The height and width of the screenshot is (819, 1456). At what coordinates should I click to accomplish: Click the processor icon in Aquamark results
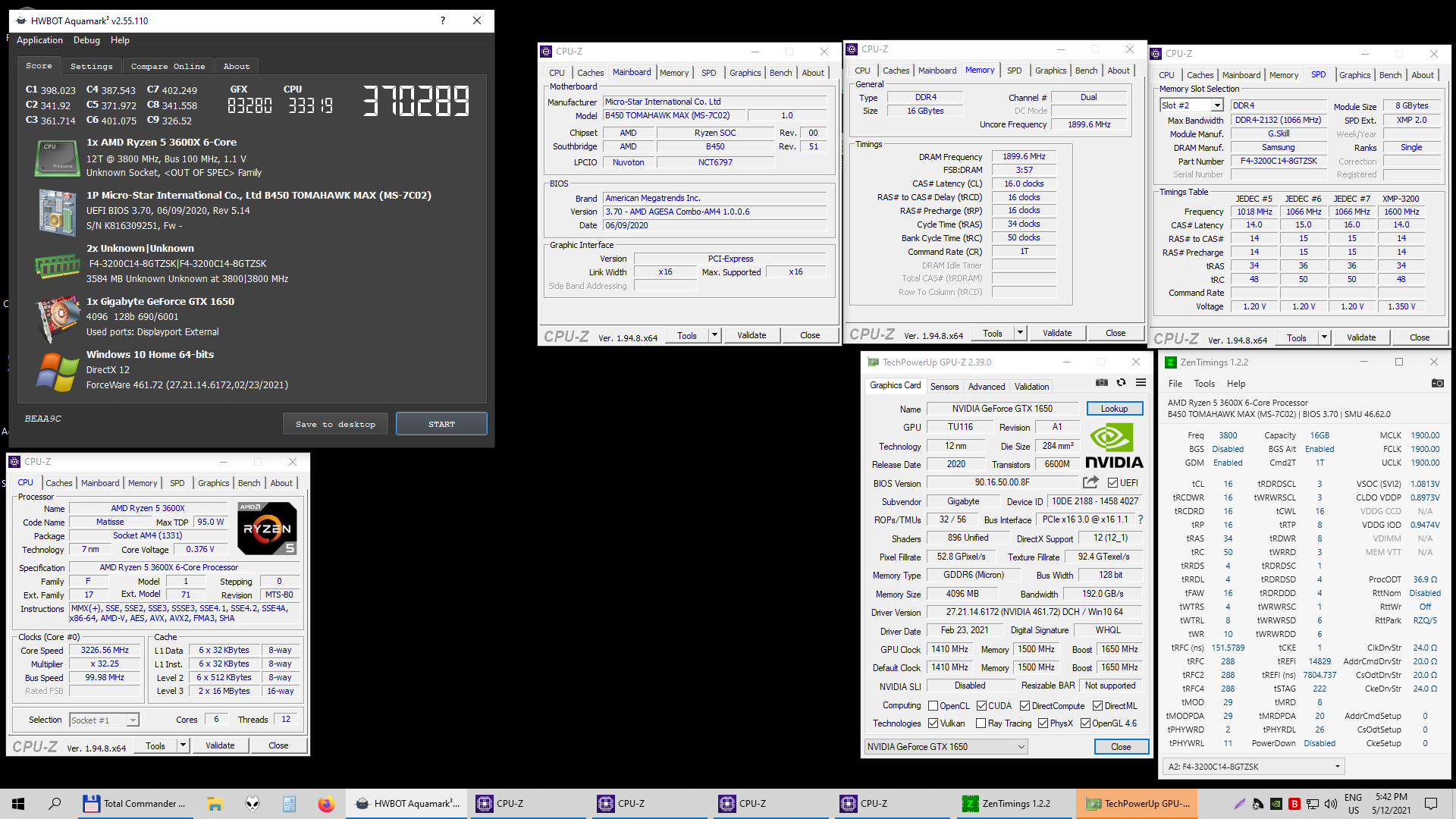click(x=58, y=158)
